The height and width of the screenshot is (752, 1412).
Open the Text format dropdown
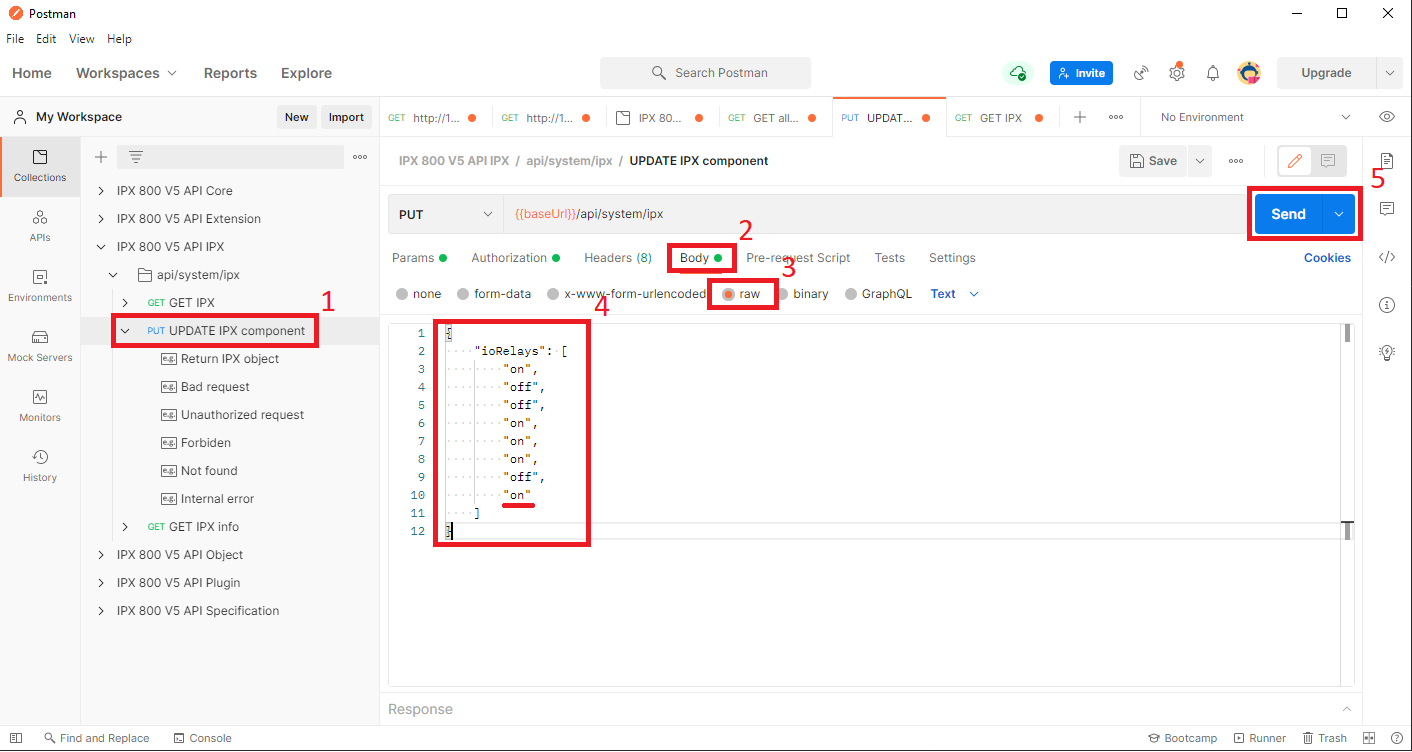tap(954, 294)
